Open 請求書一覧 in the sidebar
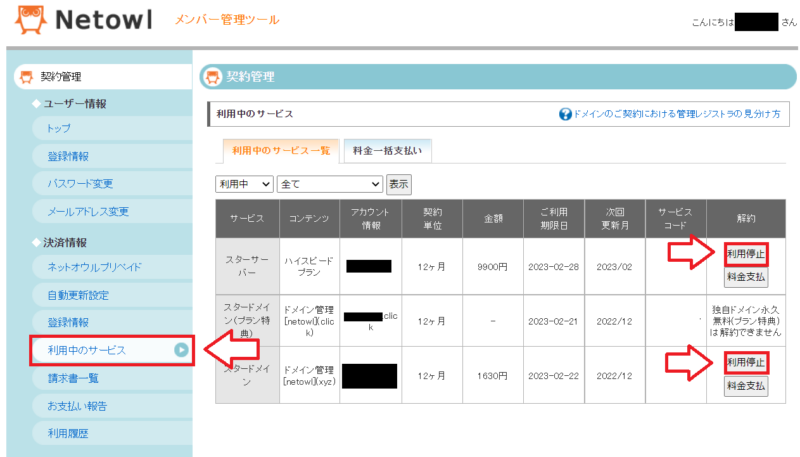 pyautogui.click(x=73, y=378)
